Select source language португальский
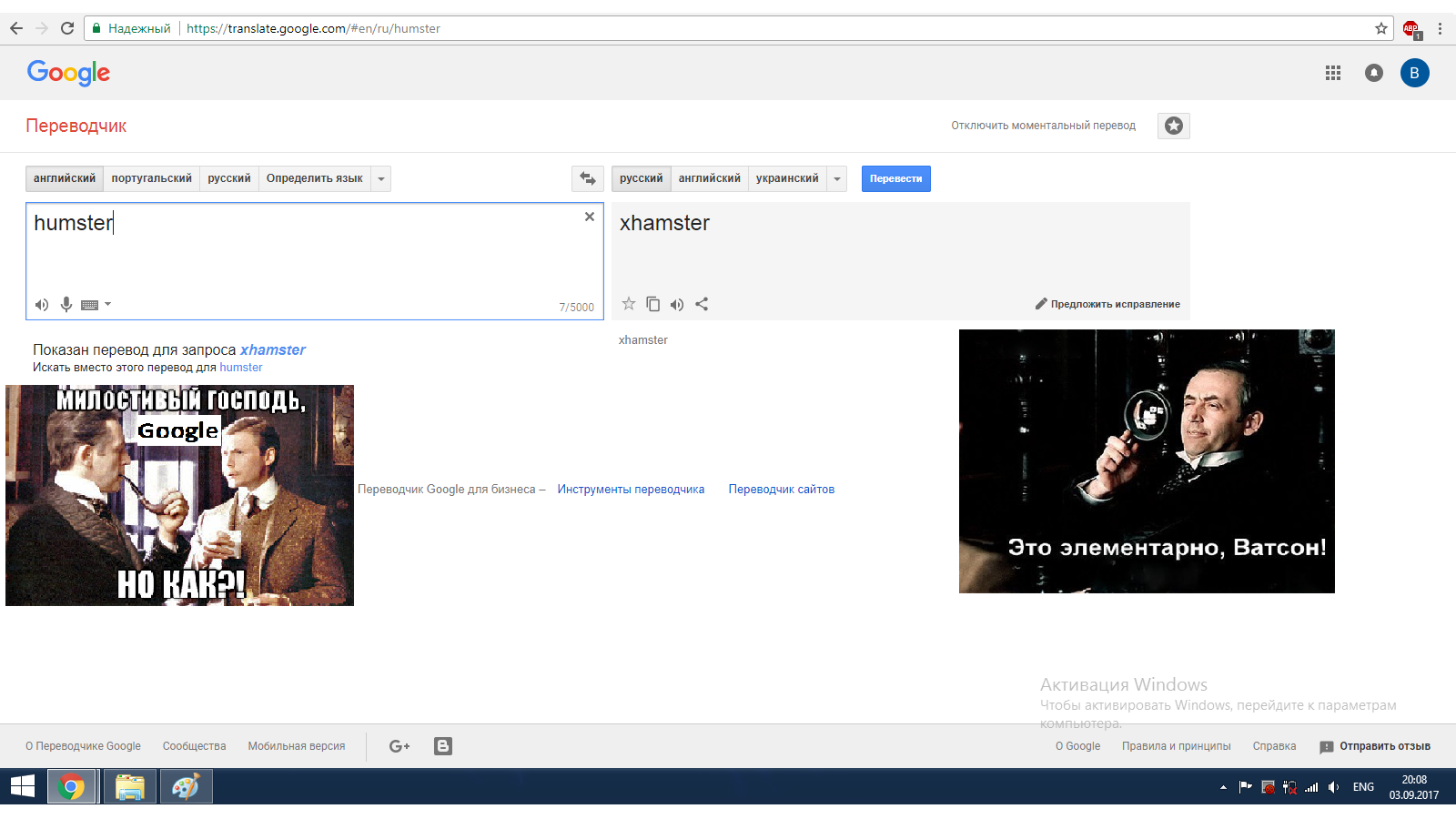The height and width of the screenshot is (819, 1456). [x=152, y=178]
